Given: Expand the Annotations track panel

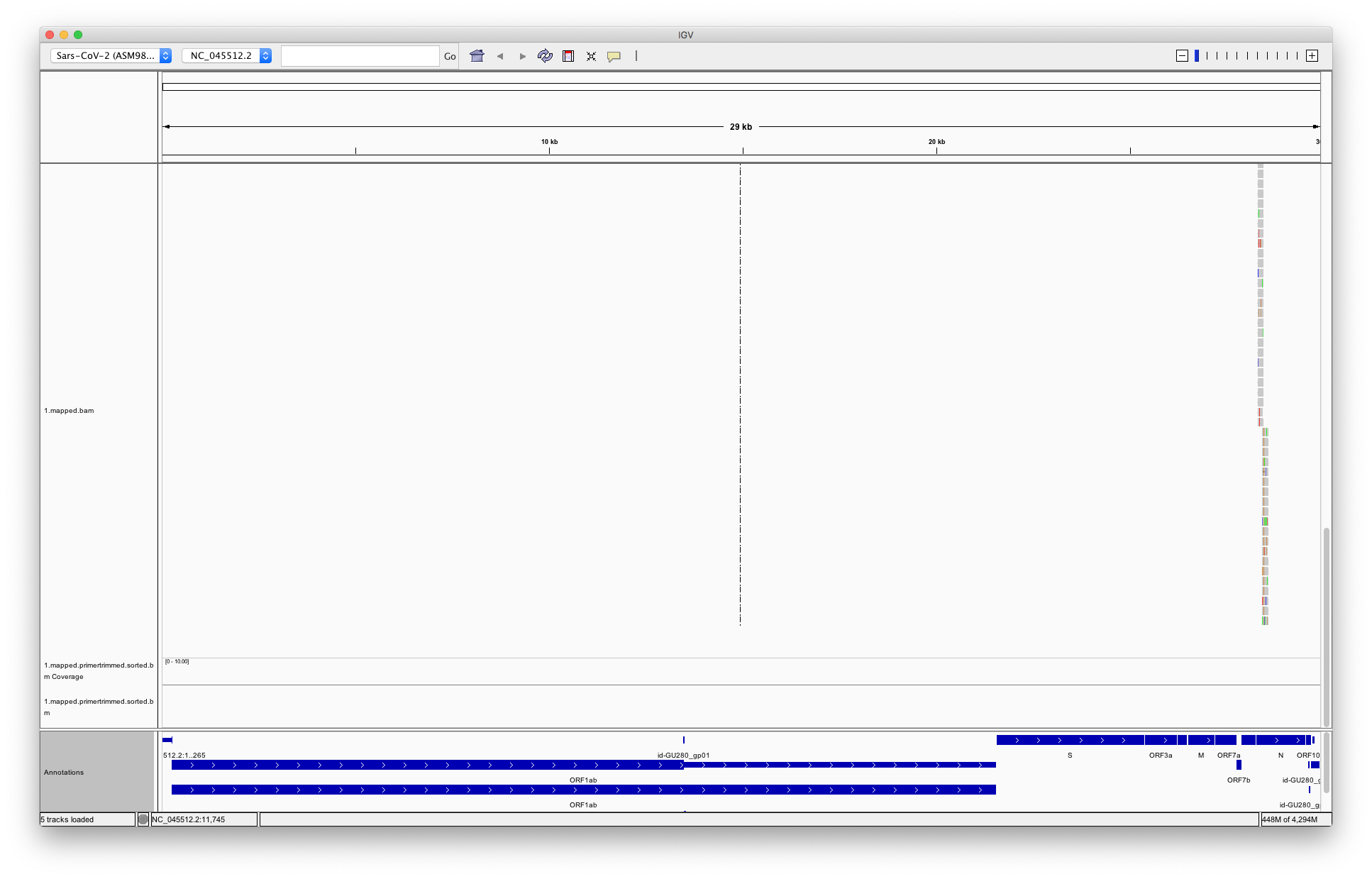Looking at the screenshot, I should coord(64,772).
